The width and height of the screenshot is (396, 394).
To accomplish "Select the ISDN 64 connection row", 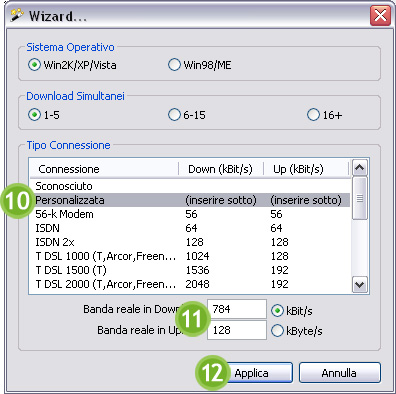I will [x=190, y=228].
